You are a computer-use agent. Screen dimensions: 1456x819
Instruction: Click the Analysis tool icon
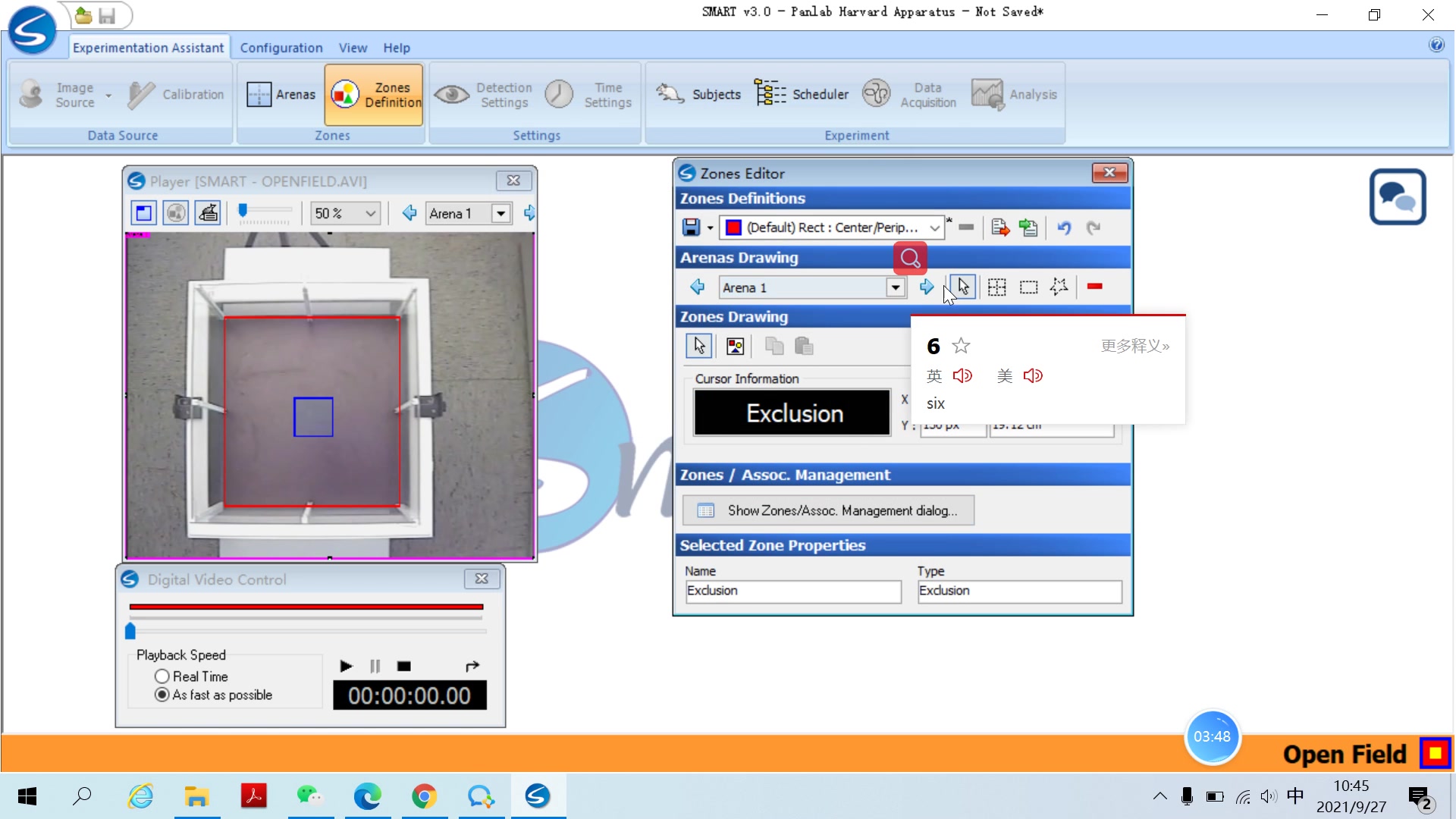pyautogui.click(x=989, y=94)
